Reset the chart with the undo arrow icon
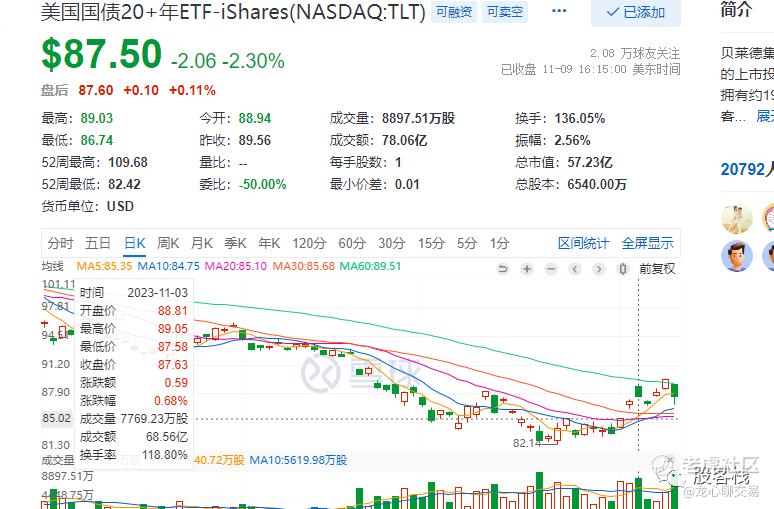Viewport: 774px width, 509px height. pos(503,269)
